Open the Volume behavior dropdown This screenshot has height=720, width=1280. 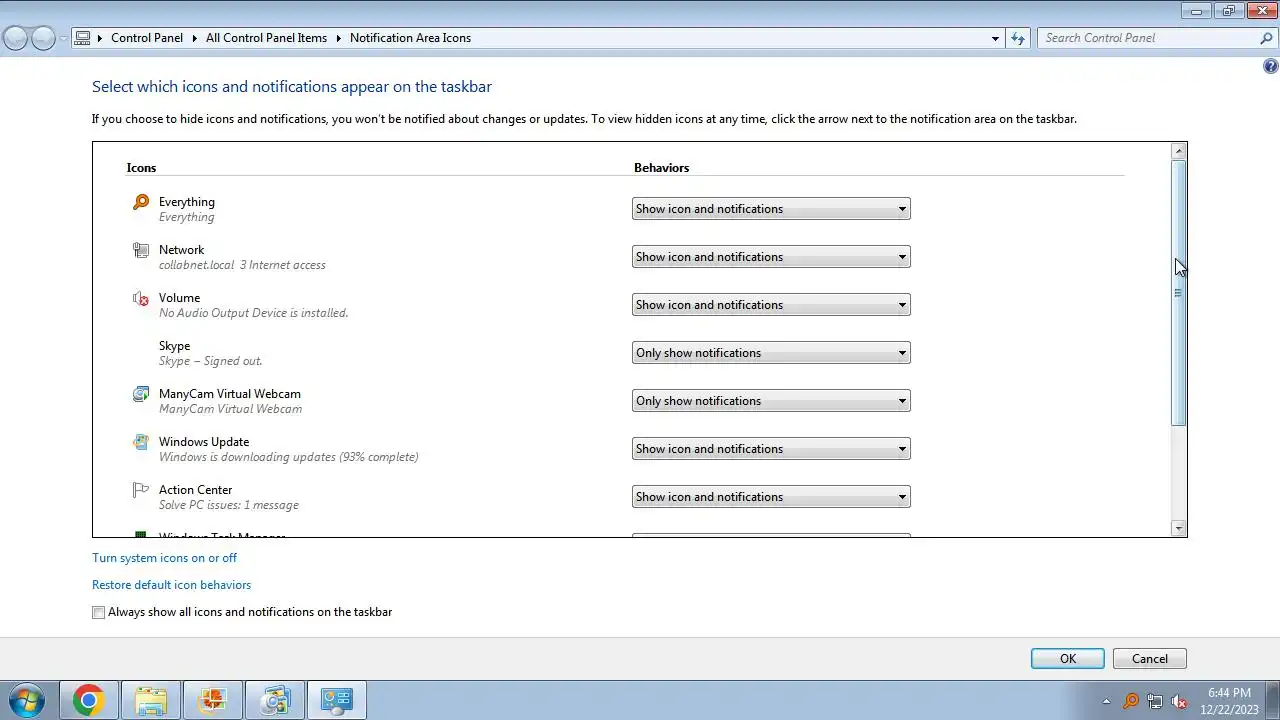click(771, 305)
